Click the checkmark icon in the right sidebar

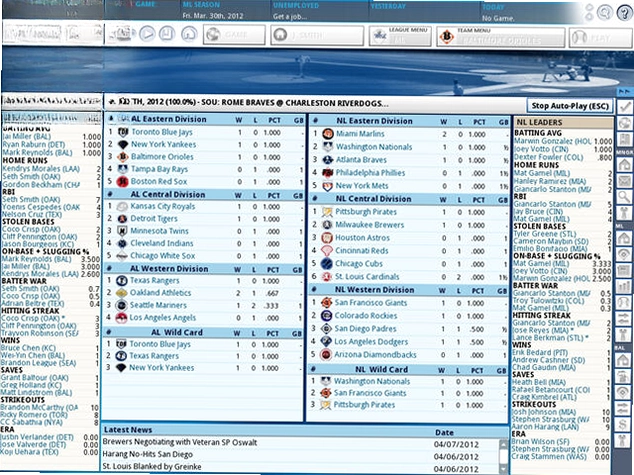point(625,107)
